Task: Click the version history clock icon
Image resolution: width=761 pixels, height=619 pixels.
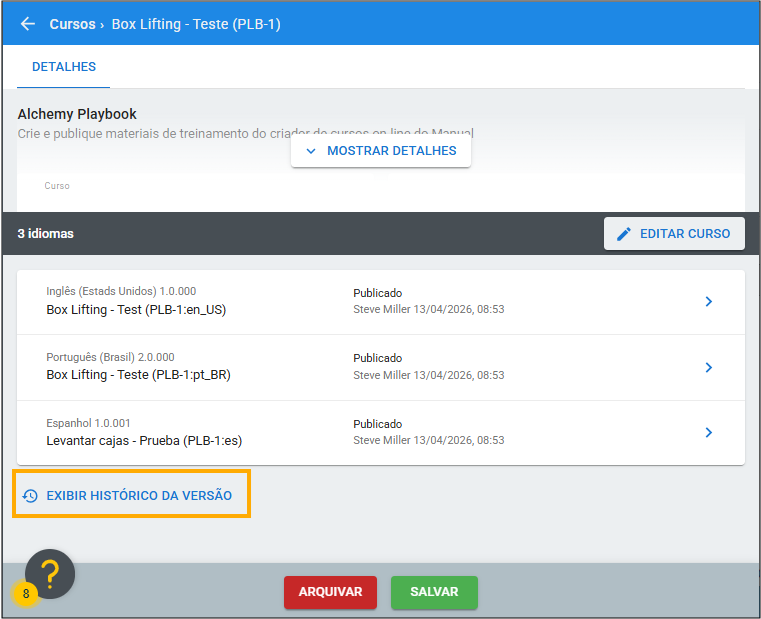Action: point(30,495)
